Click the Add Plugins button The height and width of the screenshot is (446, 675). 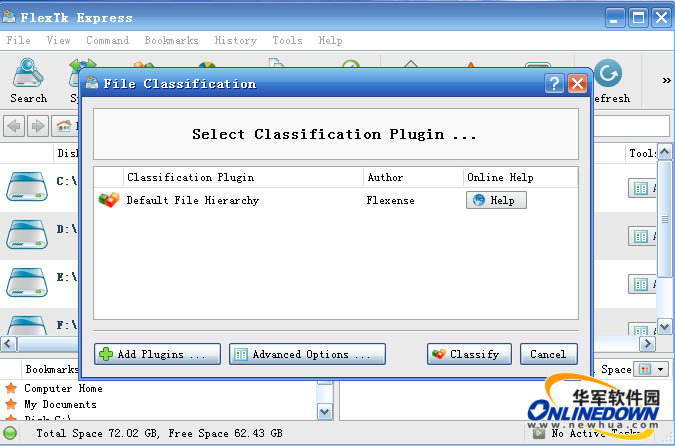(x=157, y=354)
